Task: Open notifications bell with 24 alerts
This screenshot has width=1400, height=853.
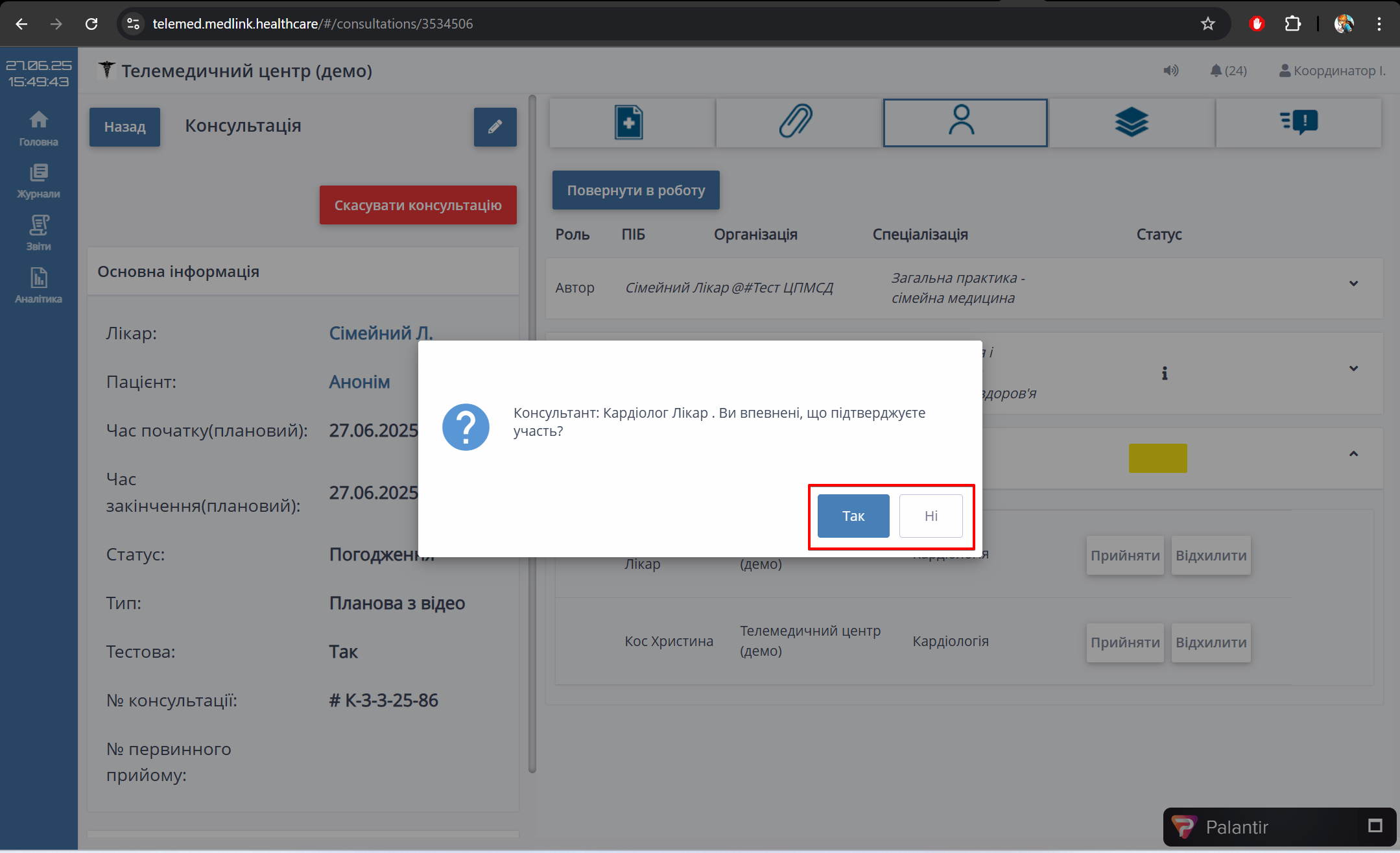Action: click(1228, 71)
